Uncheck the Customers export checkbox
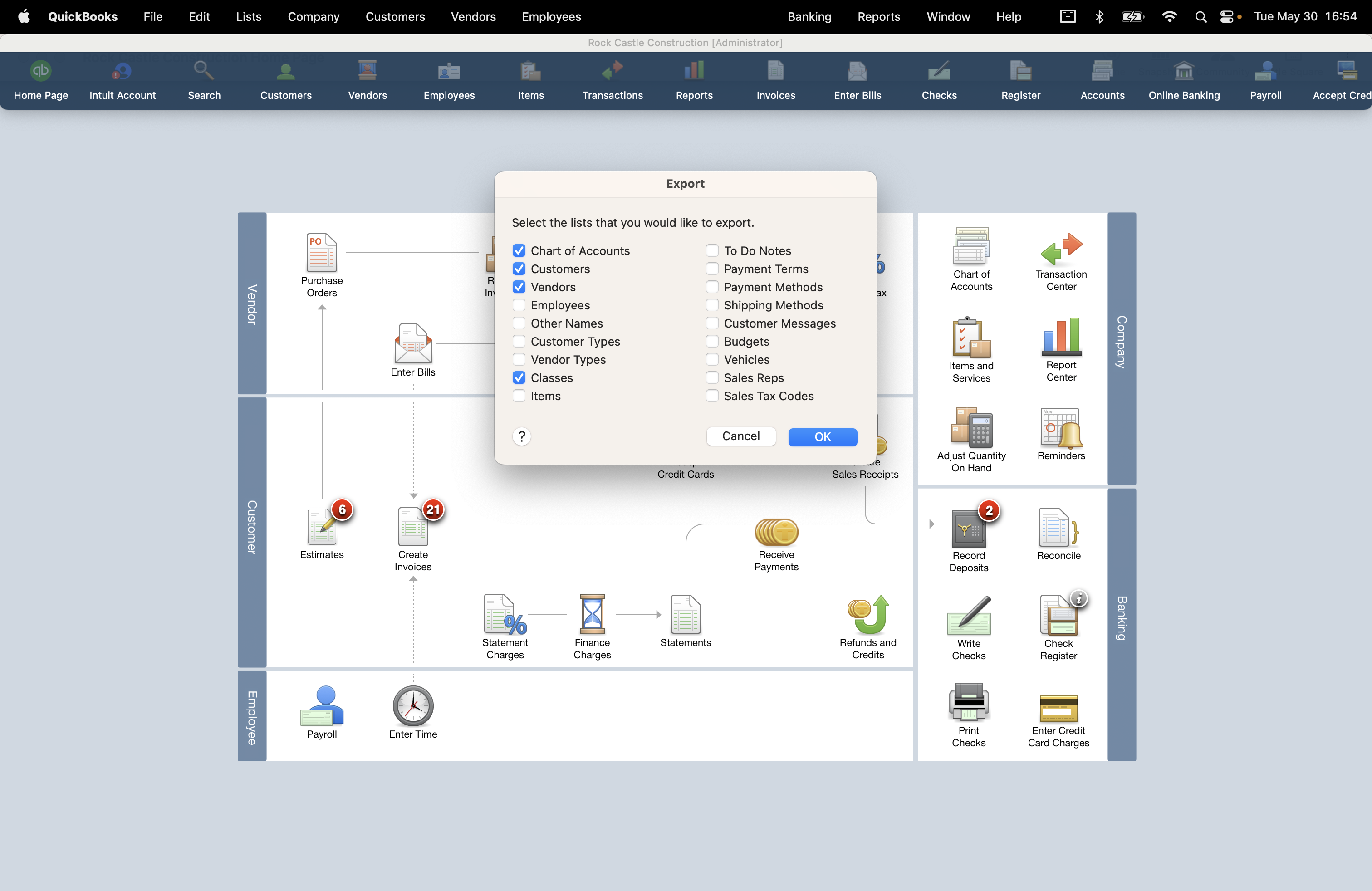This screenshot has height=891, width=1372. tap(519, 269)
